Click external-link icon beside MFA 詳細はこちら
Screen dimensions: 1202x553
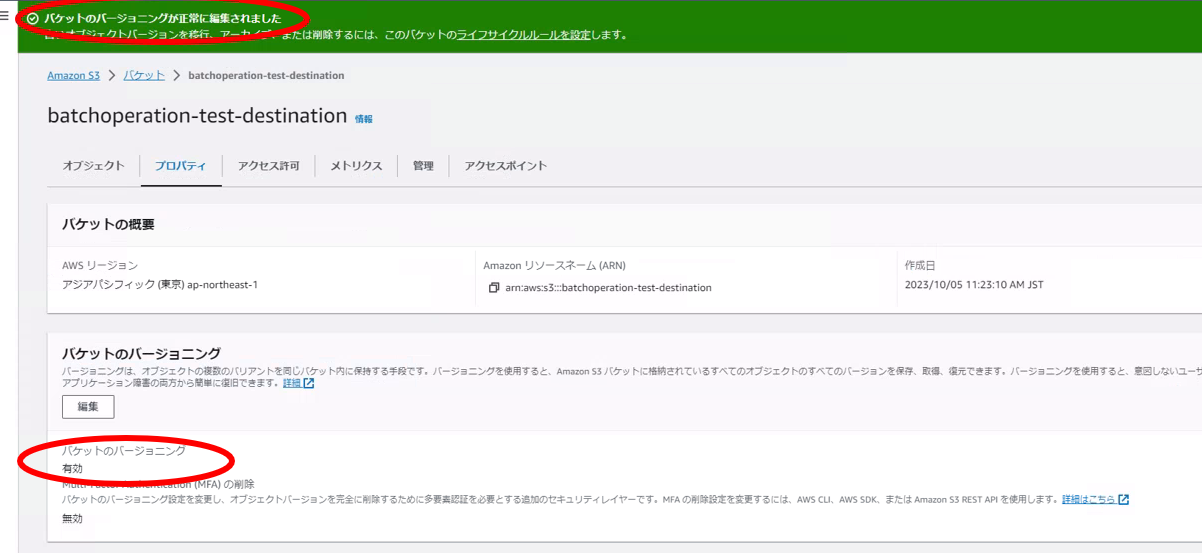(x=1124, y=500)
